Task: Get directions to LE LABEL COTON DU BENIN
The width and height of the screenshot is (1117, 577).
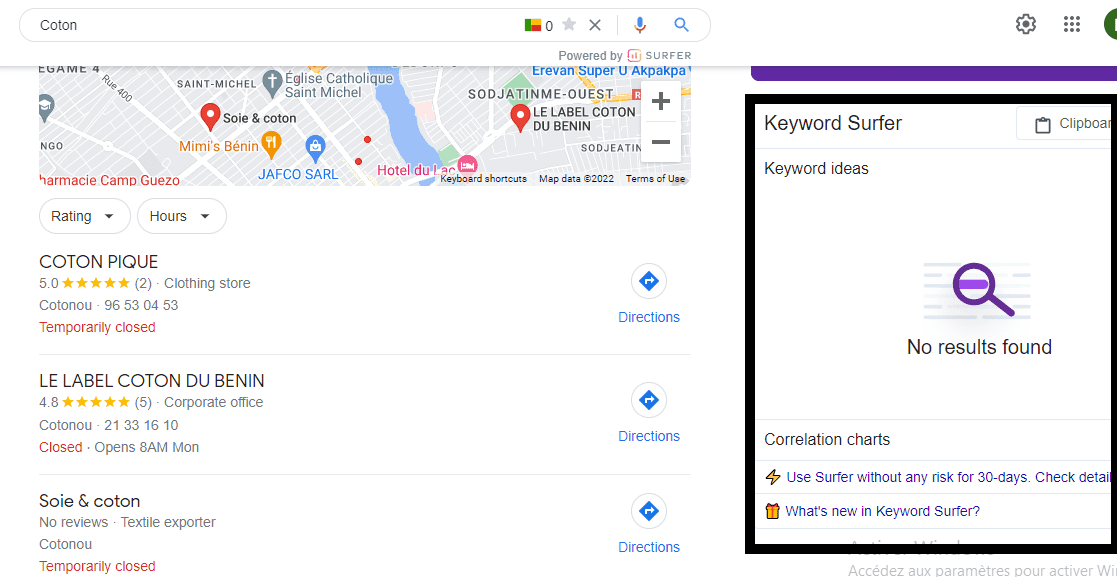Action: click(649, 413)
